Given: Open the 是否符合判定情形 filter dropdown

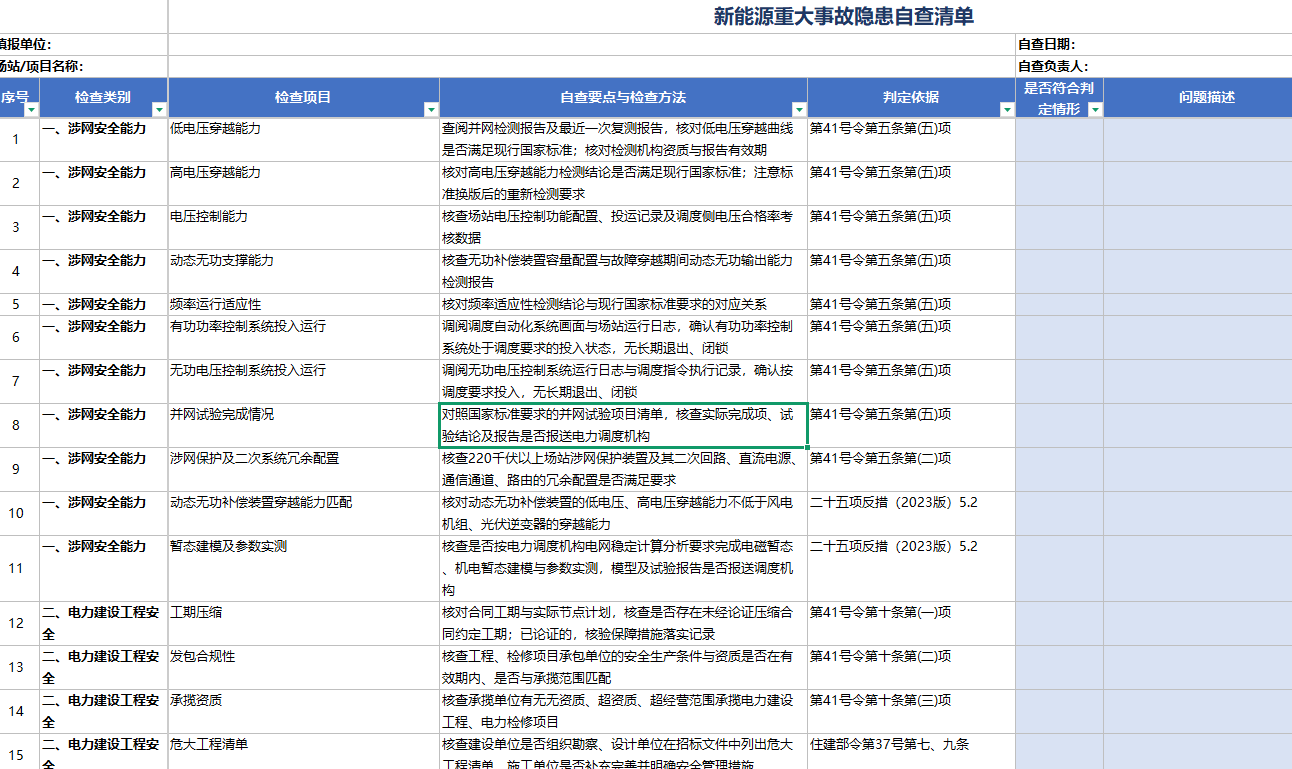Looking at the screenshot, I should (1095, 109).
